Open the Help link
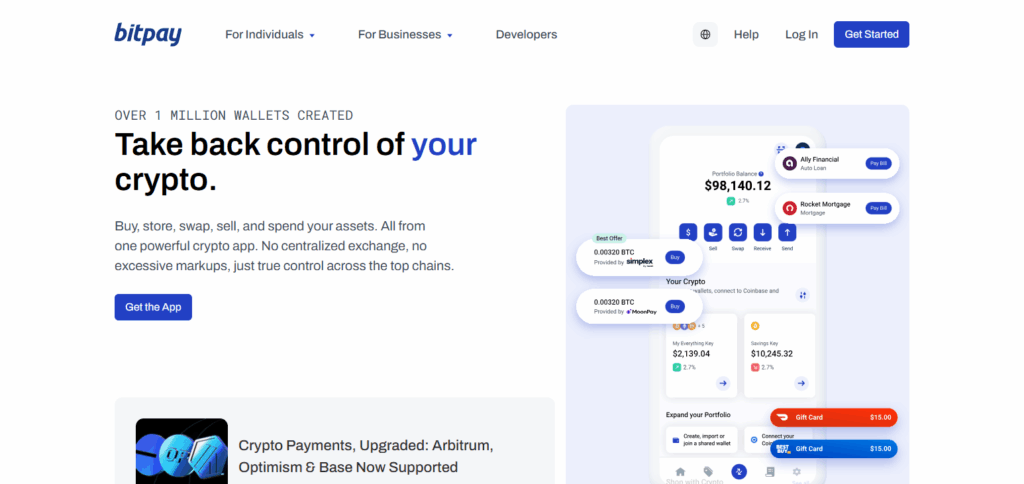Viewport: 1024px width, 484px height. pyautogui.click(x=746, y=35)
